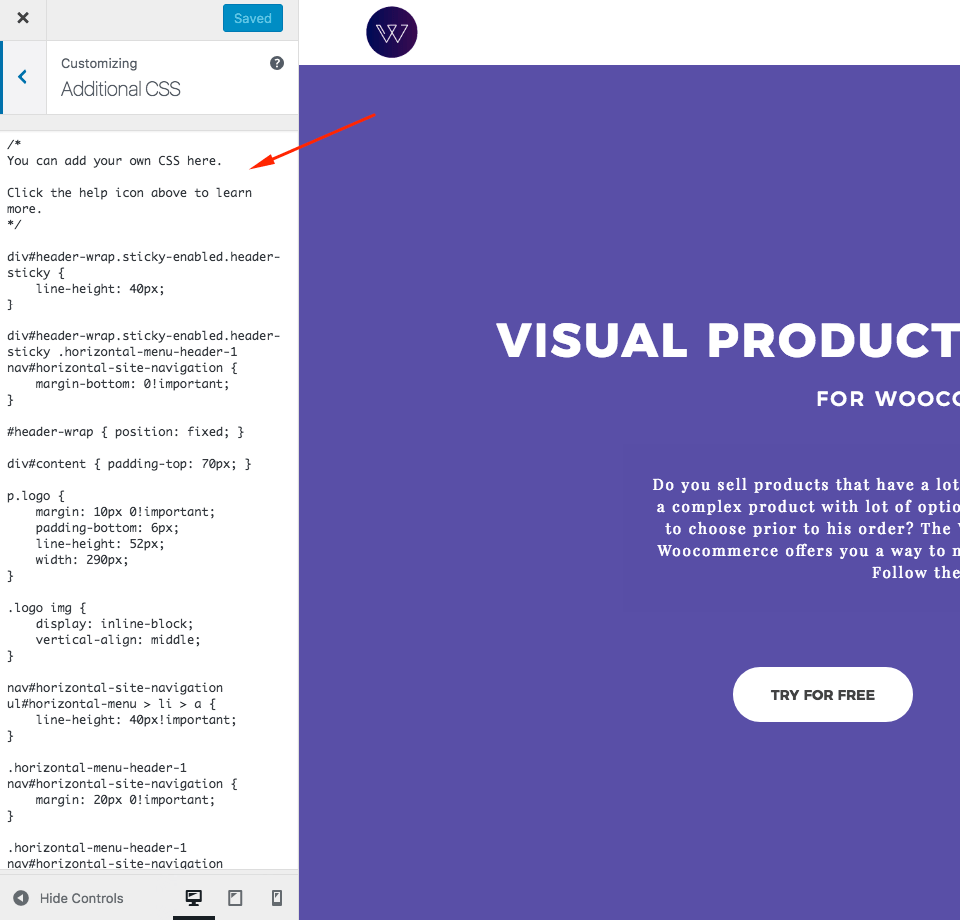
Task: Switch to mobile preview device icon
Action: pos(277,898)
